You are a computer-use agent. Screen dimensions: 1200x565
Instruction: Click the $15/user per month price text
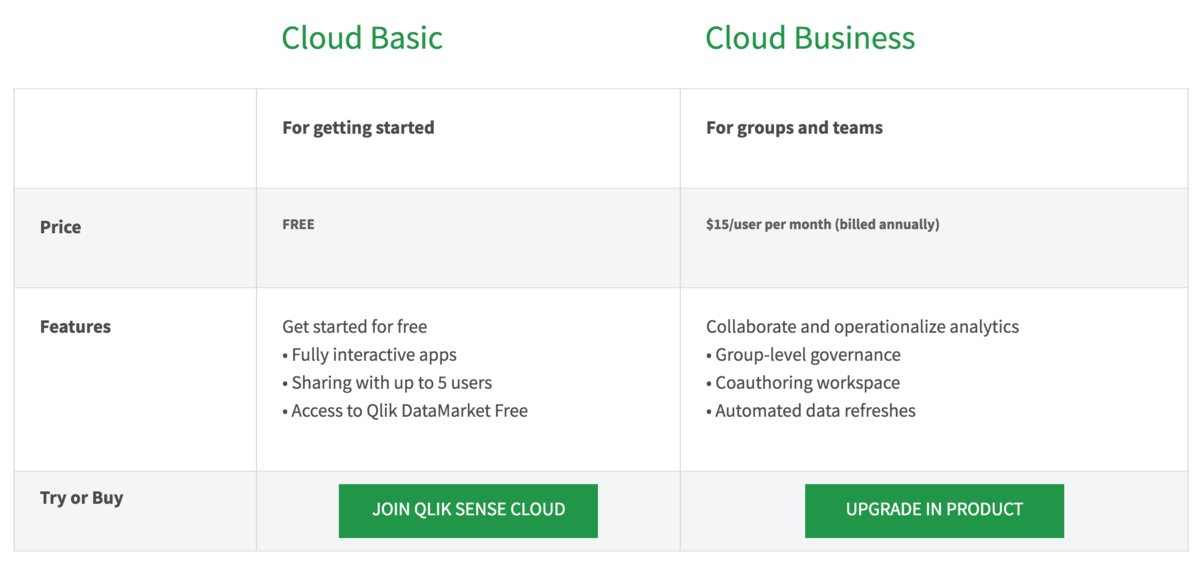click(822, 225)
